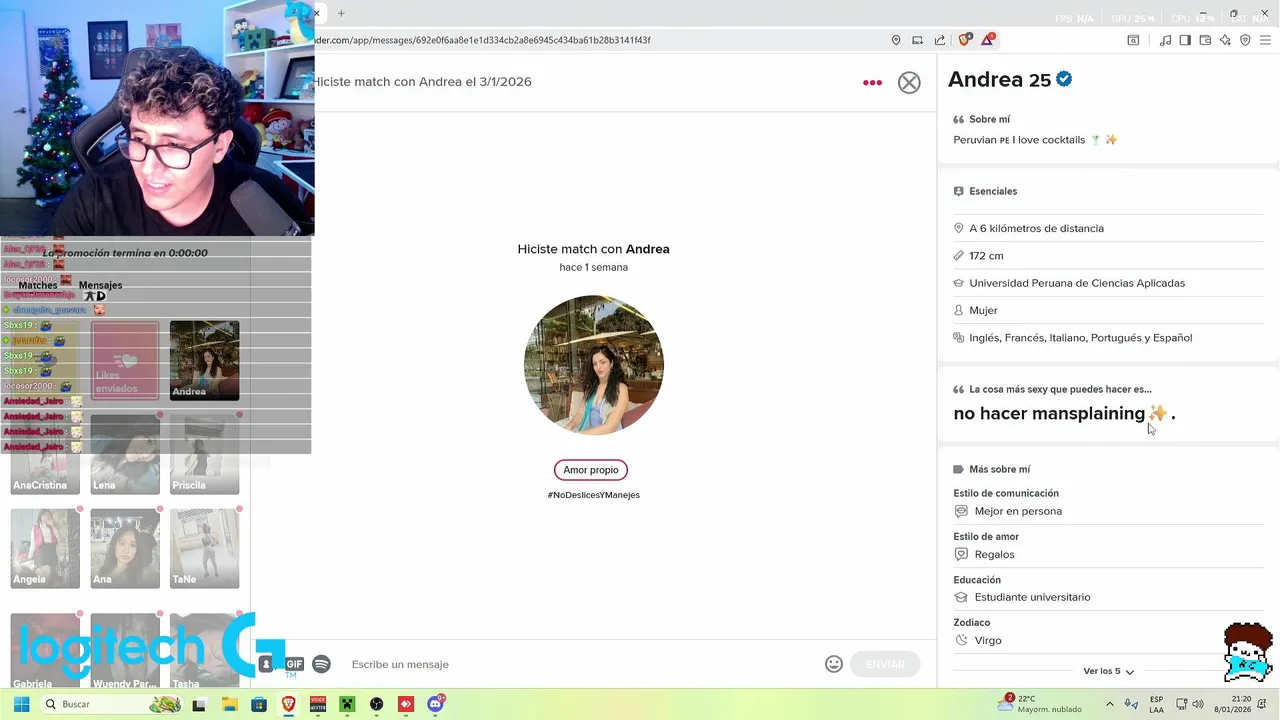Click 'Mejor en persona' communication style
Image resolution: width=1280 pixels, height=720 pixels.
tap(1018, 511)
